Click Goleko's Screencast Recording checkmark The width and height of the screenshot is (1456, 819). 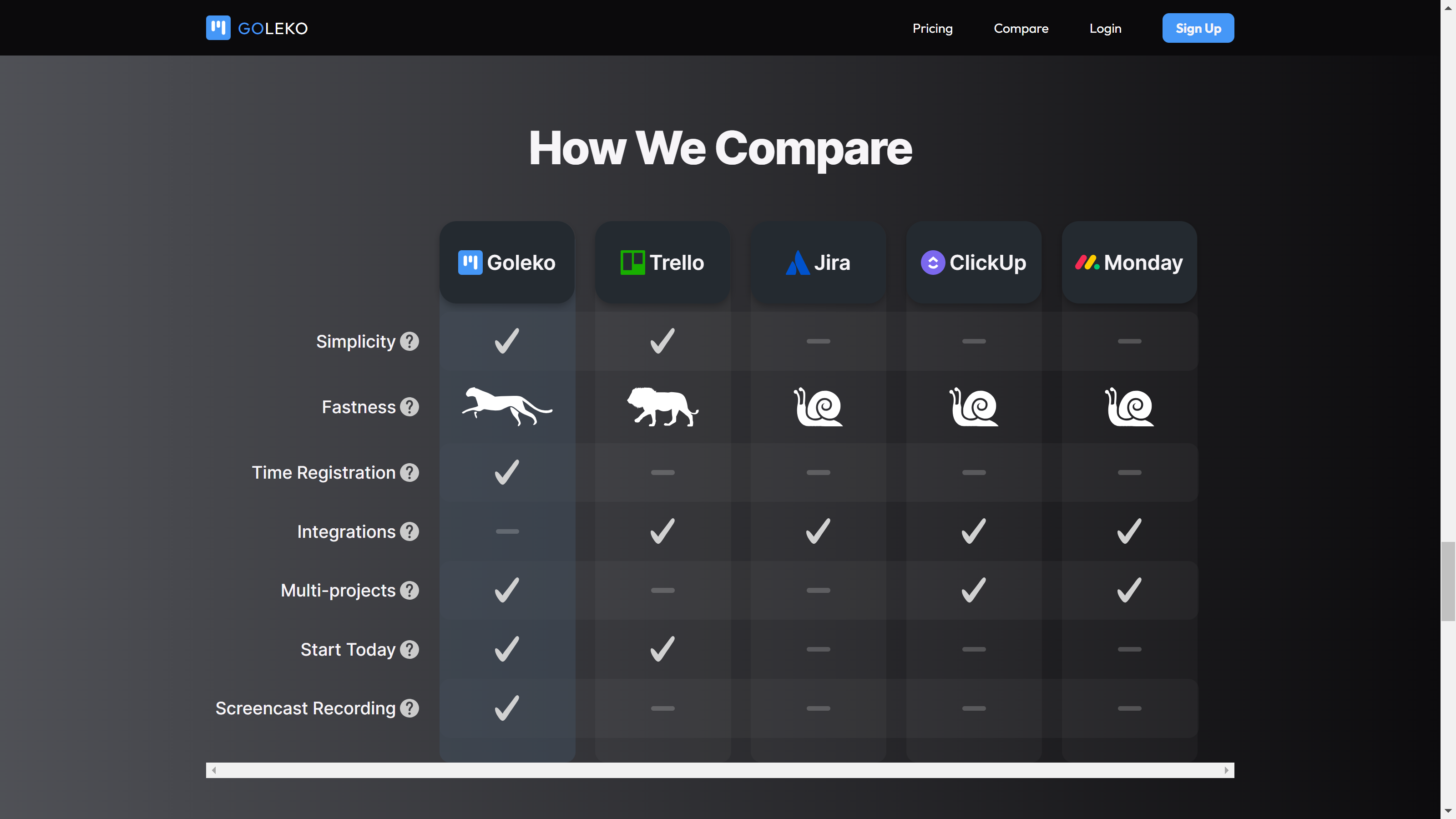point(507,708)
